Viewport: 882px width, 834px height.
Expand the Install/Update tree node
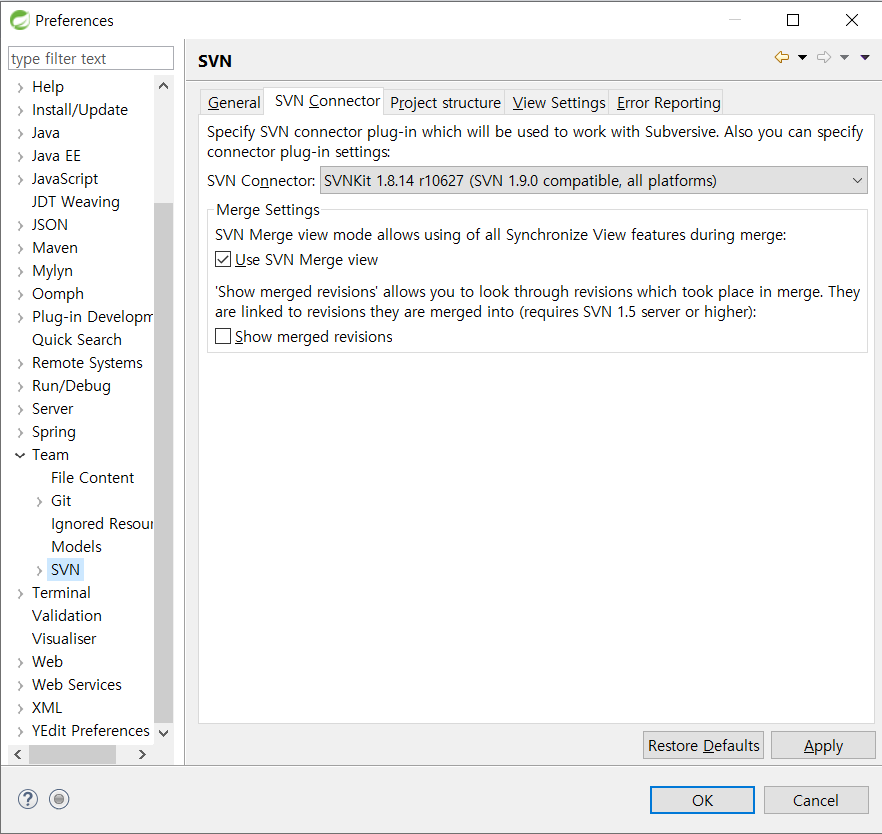(x=20, y=110)
